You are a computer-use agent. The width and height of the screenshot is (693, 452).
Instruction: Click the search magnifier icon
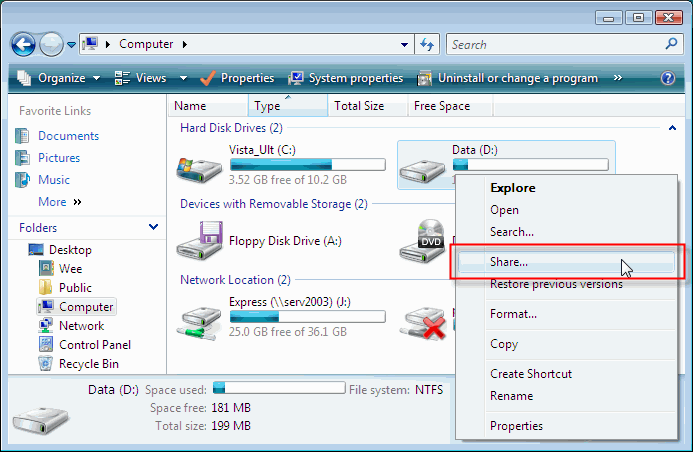click(x=671, y=44)
